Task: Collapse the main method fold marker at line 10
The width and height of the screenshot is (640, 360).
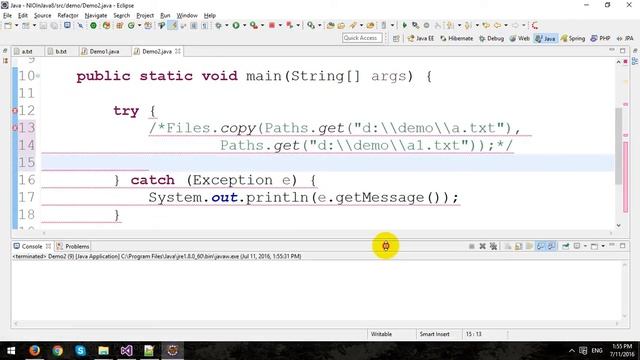Action: click(38, 76)
